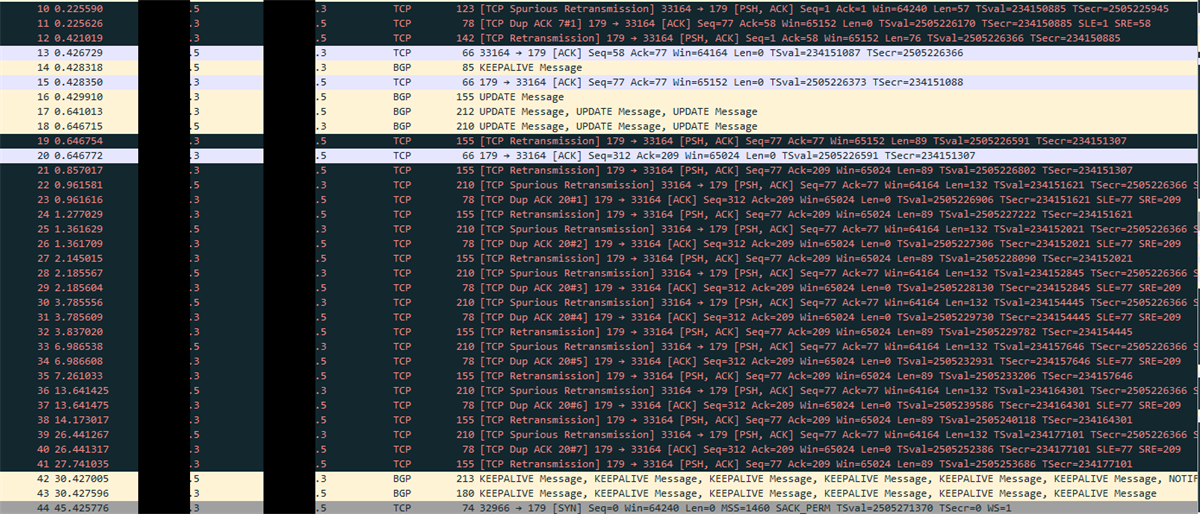Select packet 20 ACK Seq=312 Ack=209 row
The width and height of the screenshot is (1200, 514).
point(600,157)
